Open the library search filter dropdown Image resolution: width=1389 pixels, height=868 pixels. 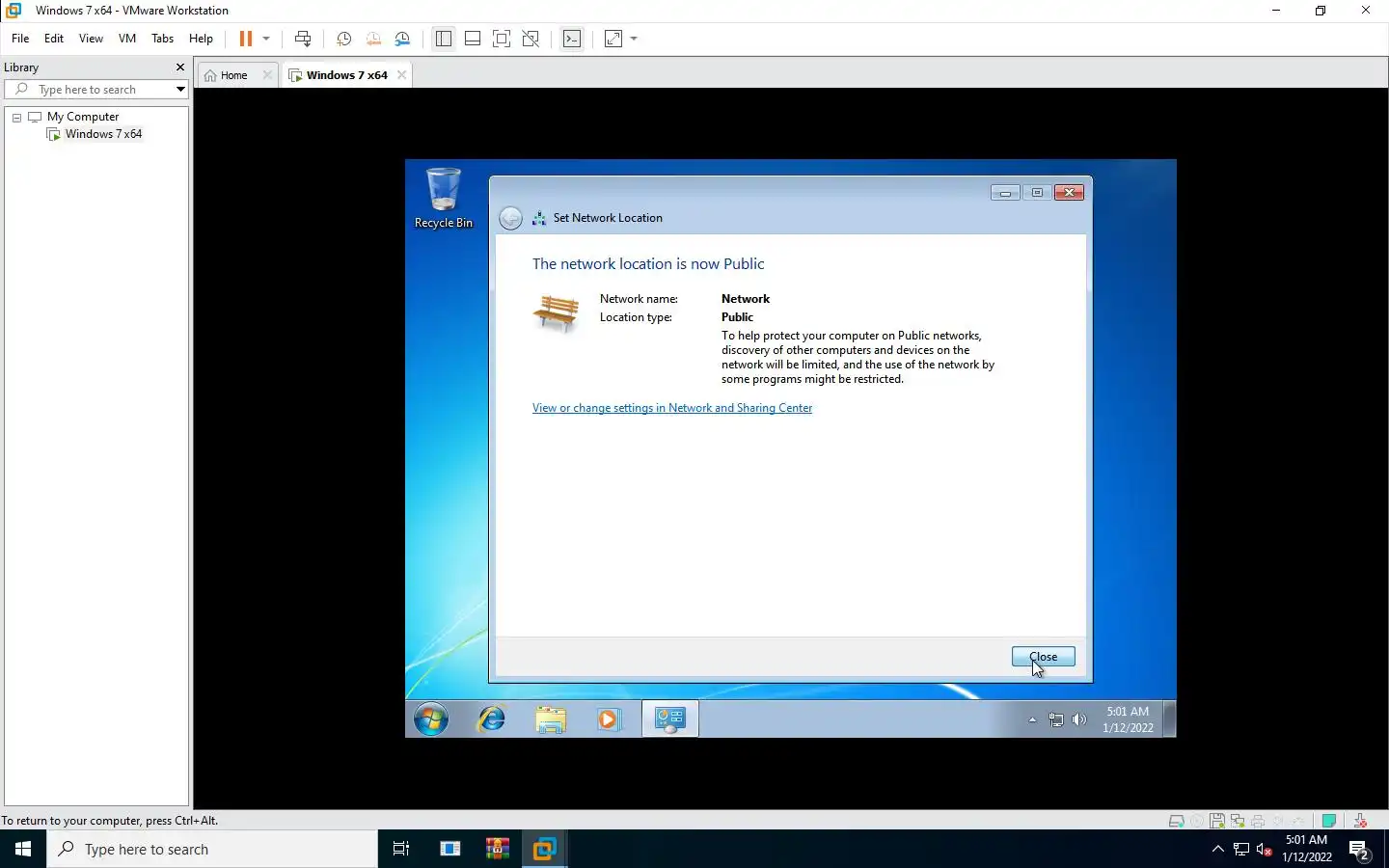click(x=180, y=90)
